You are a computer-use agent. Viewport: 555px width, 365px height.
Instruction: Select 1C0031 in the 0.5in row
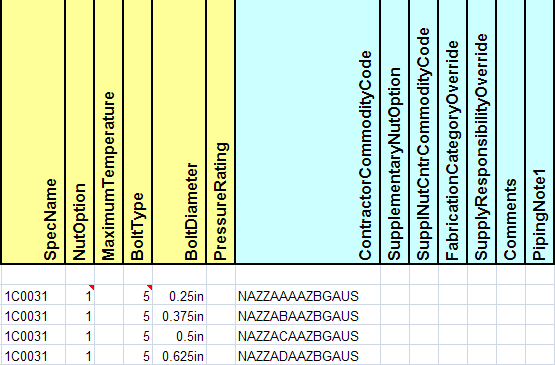[x=34, y=335]
